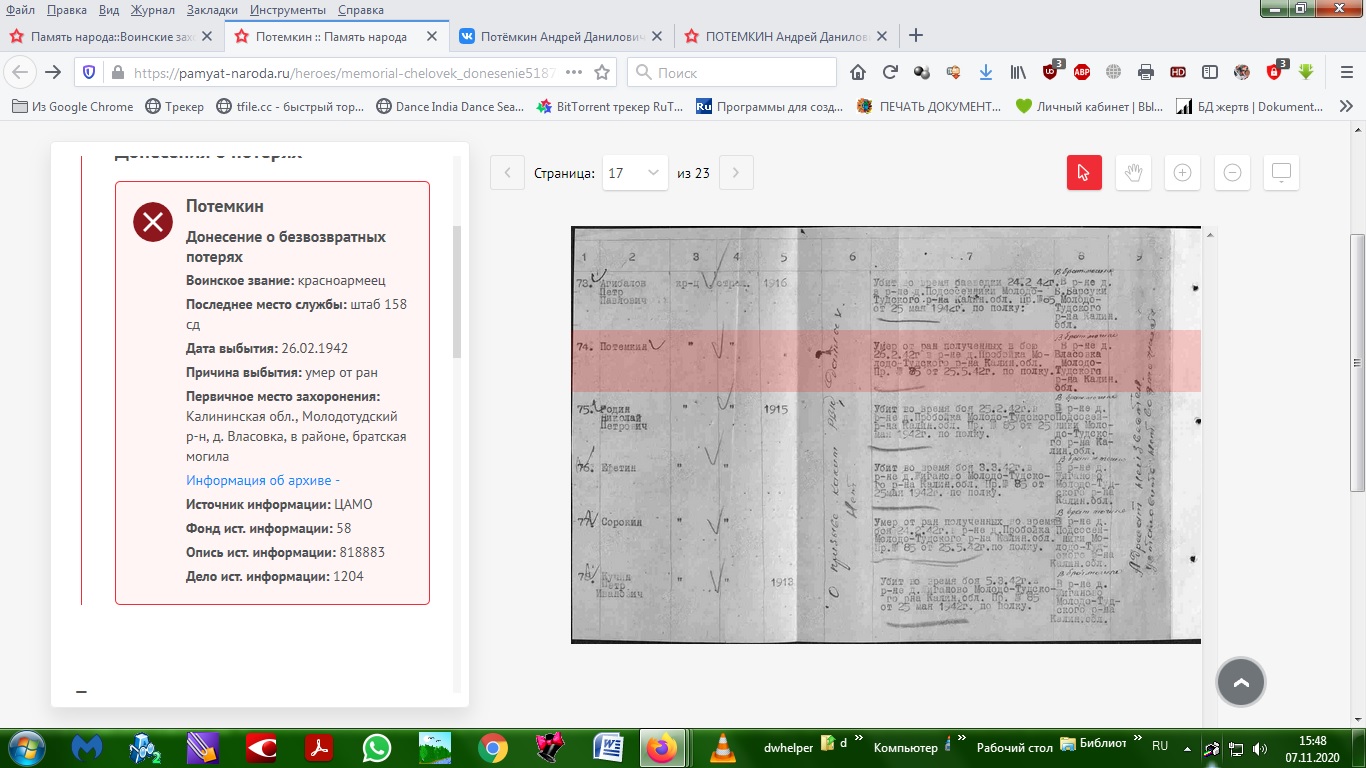
Task: Open БД жертв Dokument bookmark
Action: coord(1250,107)
